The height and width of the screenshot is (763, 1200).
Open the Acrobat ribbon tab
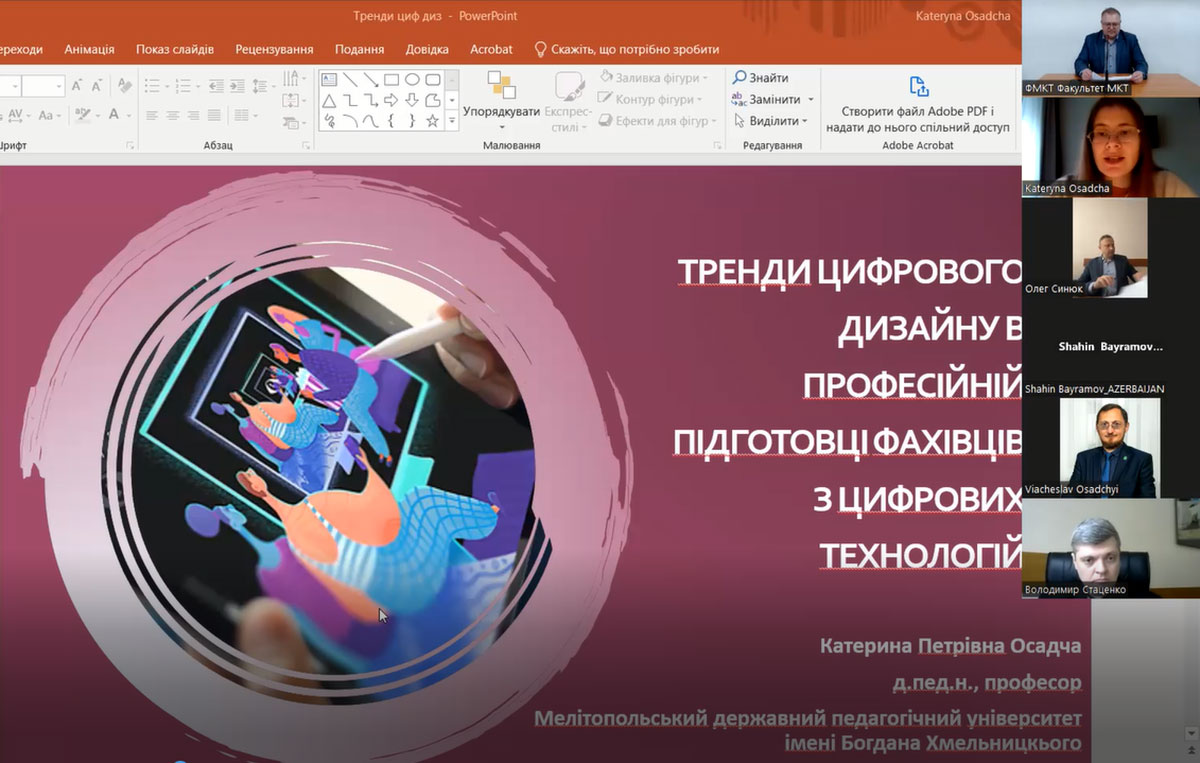pyautogui.click(x=491, y=49)
